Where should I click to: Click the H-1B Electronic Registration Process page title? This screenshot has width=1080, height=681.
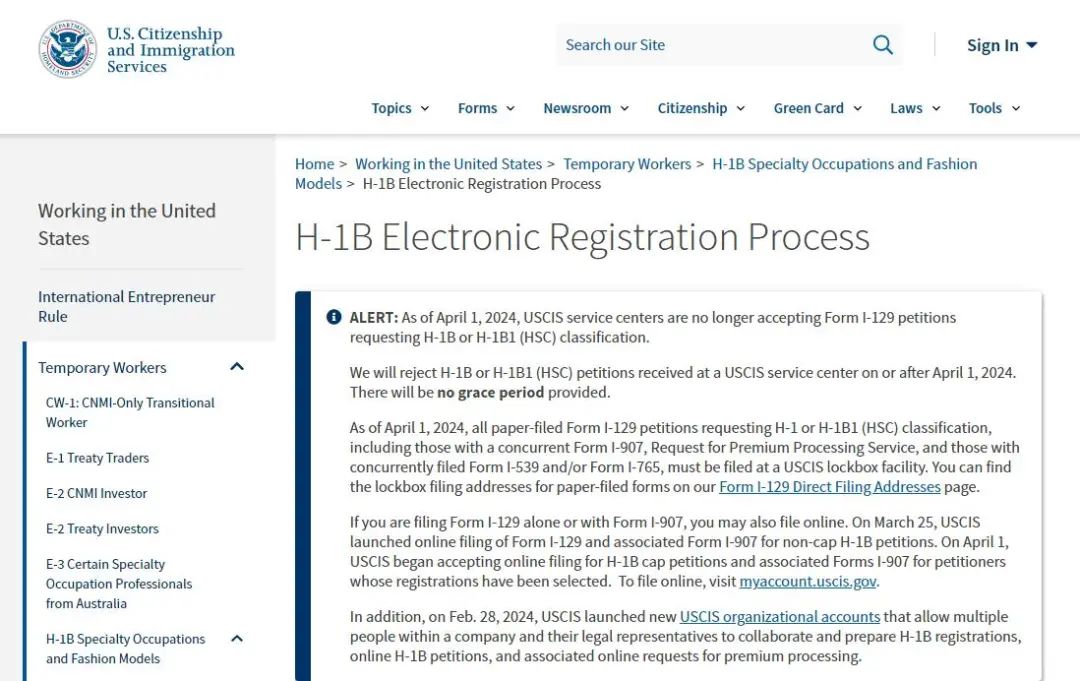582,237
